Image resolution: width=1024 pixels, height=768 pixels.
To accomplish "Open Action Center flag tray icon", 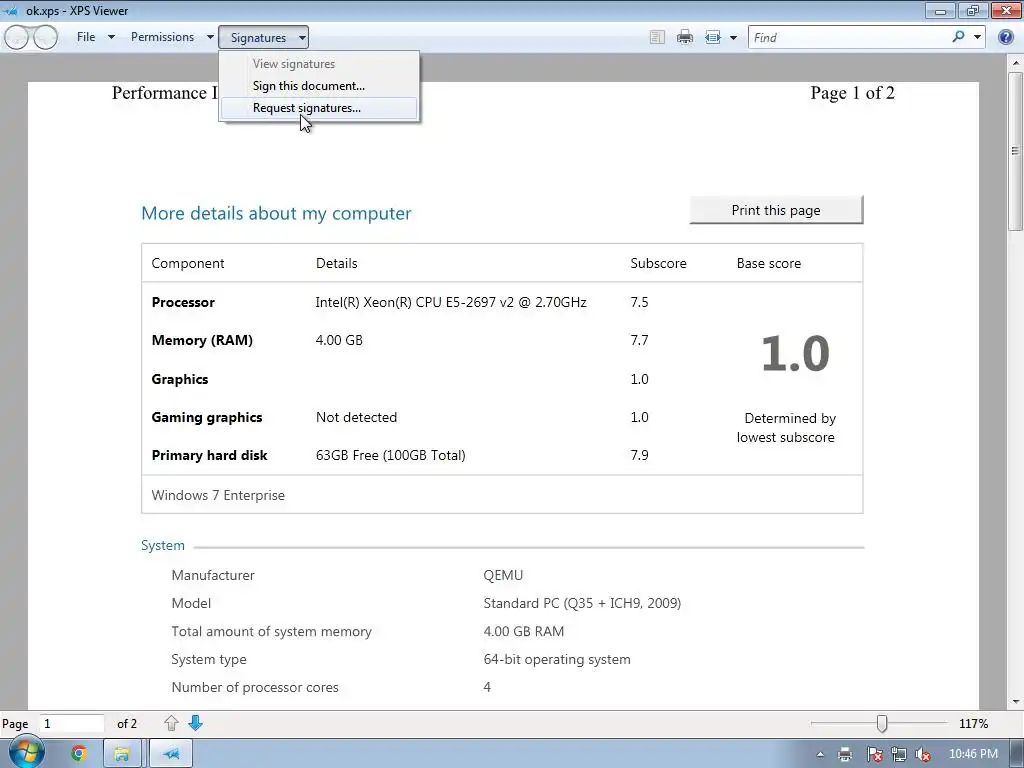I will click(874, 754).
